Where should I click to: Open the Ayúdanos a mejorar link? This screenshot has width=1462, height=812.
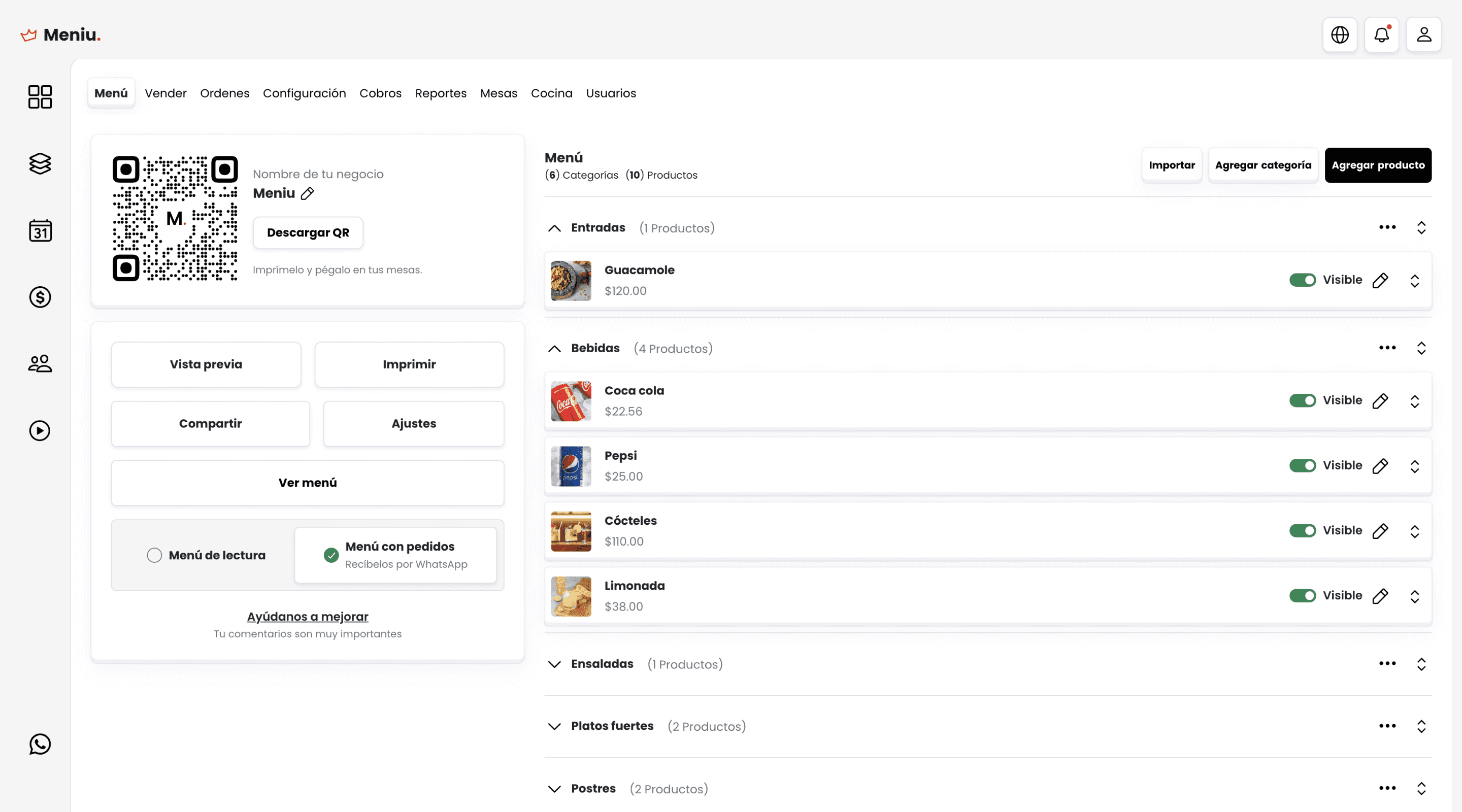click(307, 616)
